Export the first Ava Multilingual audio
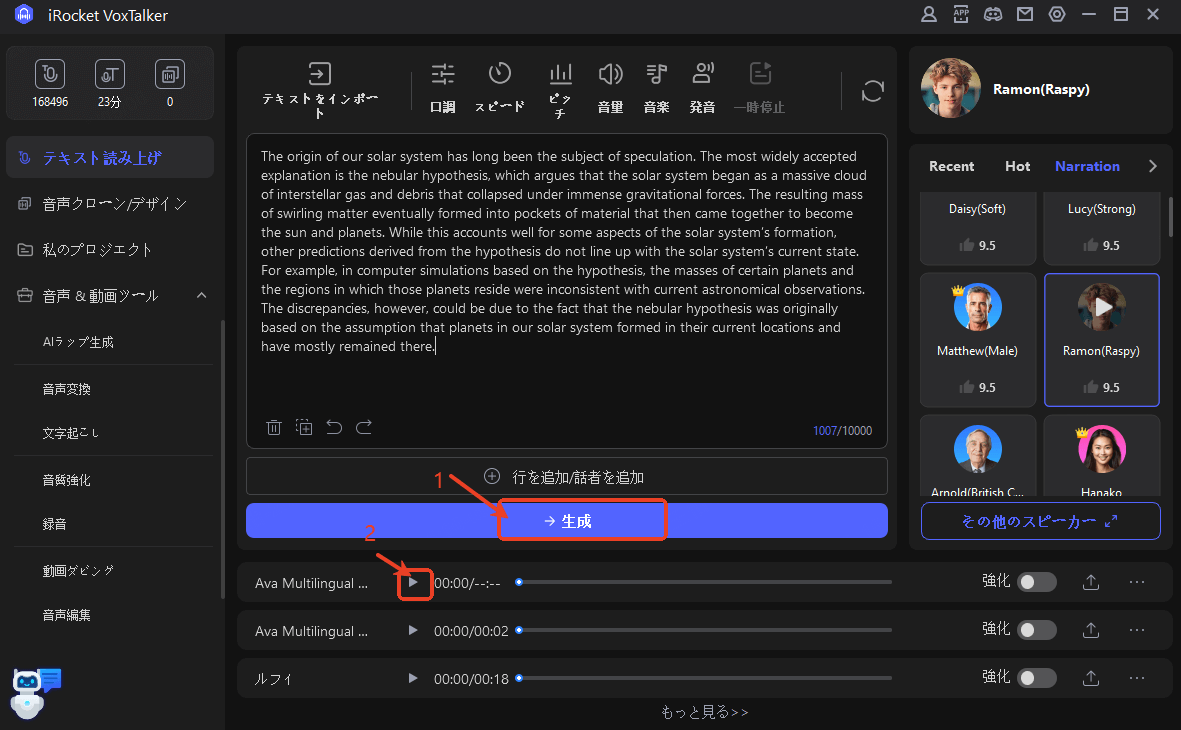 pos(1091,582)
